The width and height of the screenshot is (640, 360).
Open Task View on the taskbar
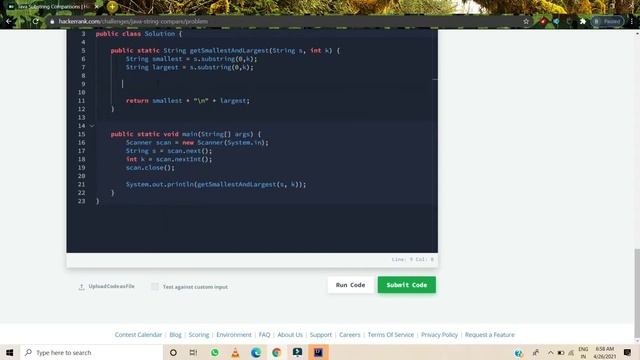pos(193,352)
